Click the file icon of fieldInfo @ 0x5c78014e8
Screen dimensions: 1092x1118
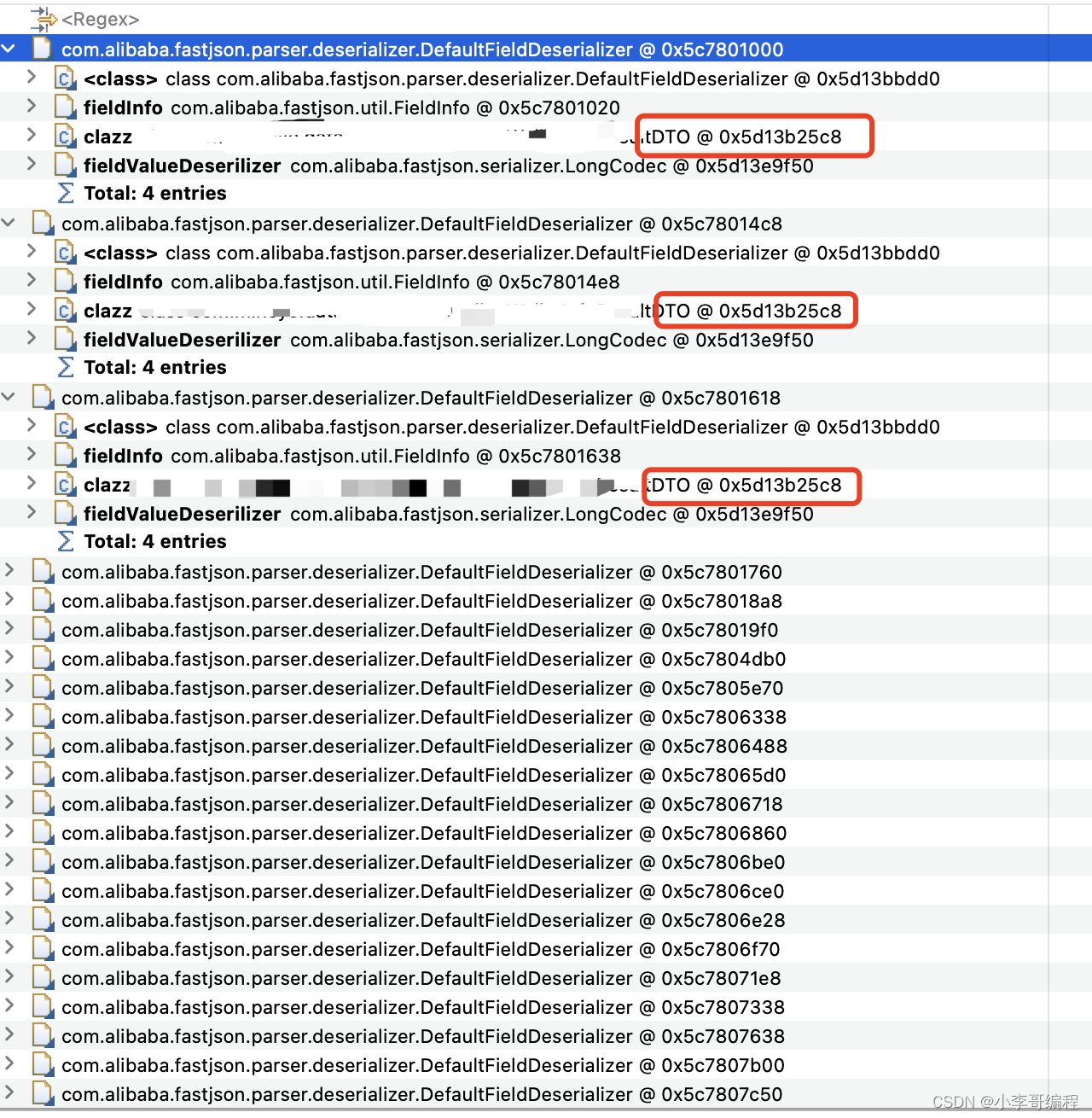(65, 282)
